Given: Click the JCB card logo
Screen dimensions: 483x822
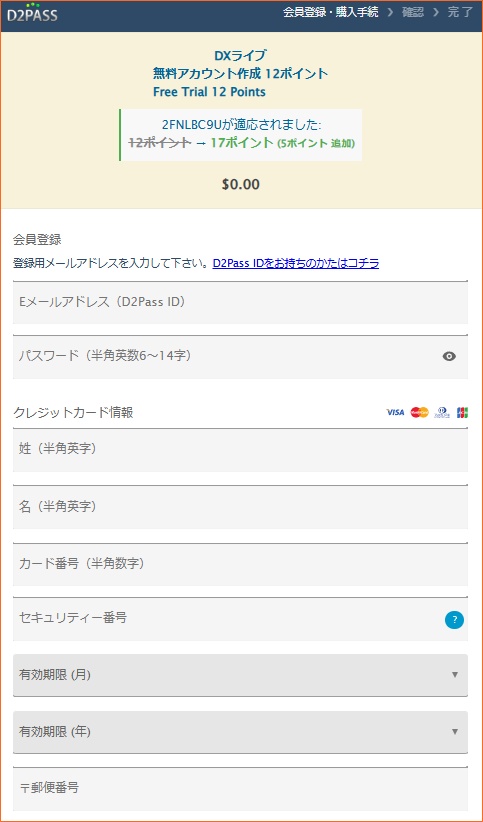Looking at the screenshot, I should pyautogui.click(x=463, y=413).
